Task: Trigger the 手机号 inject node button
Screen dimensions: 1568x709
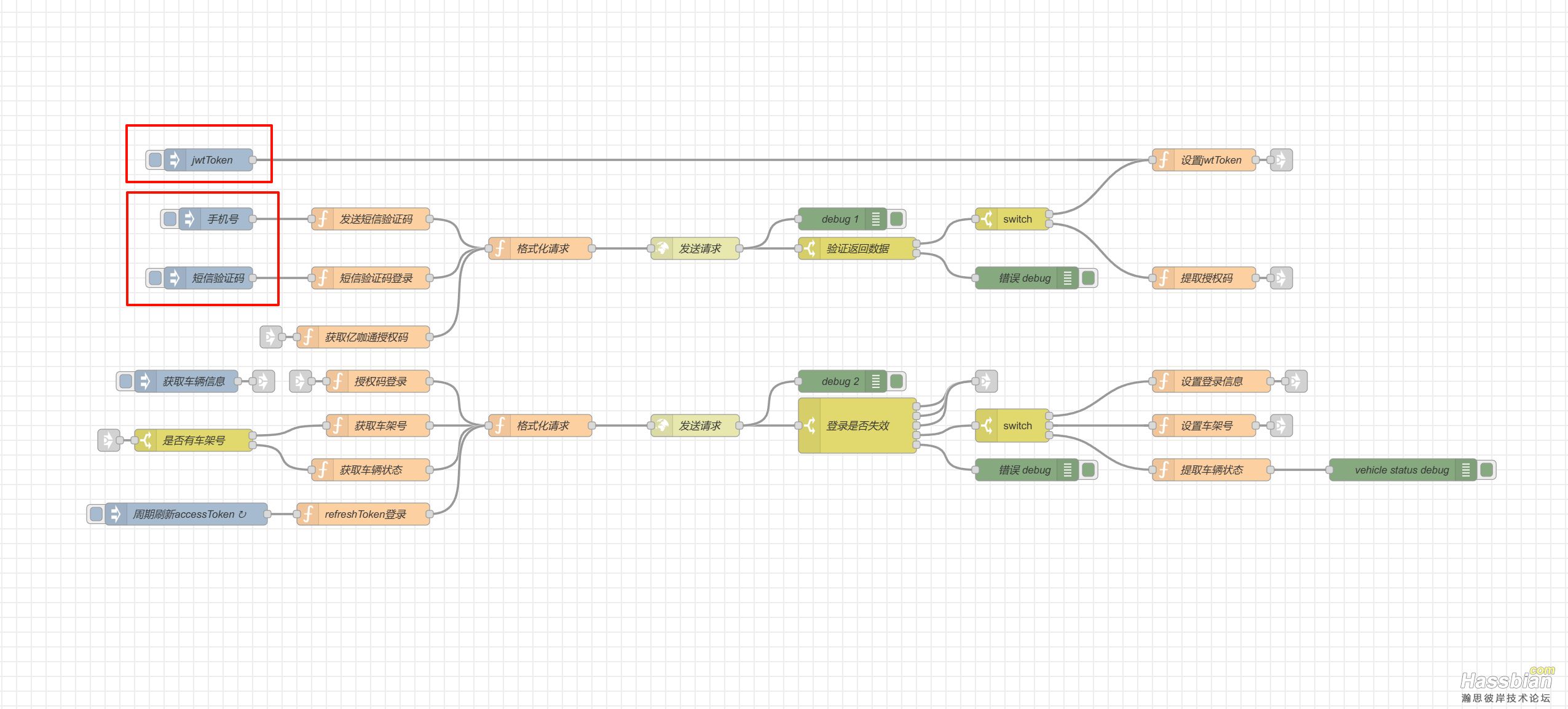Action: click(x=170, y=219)
